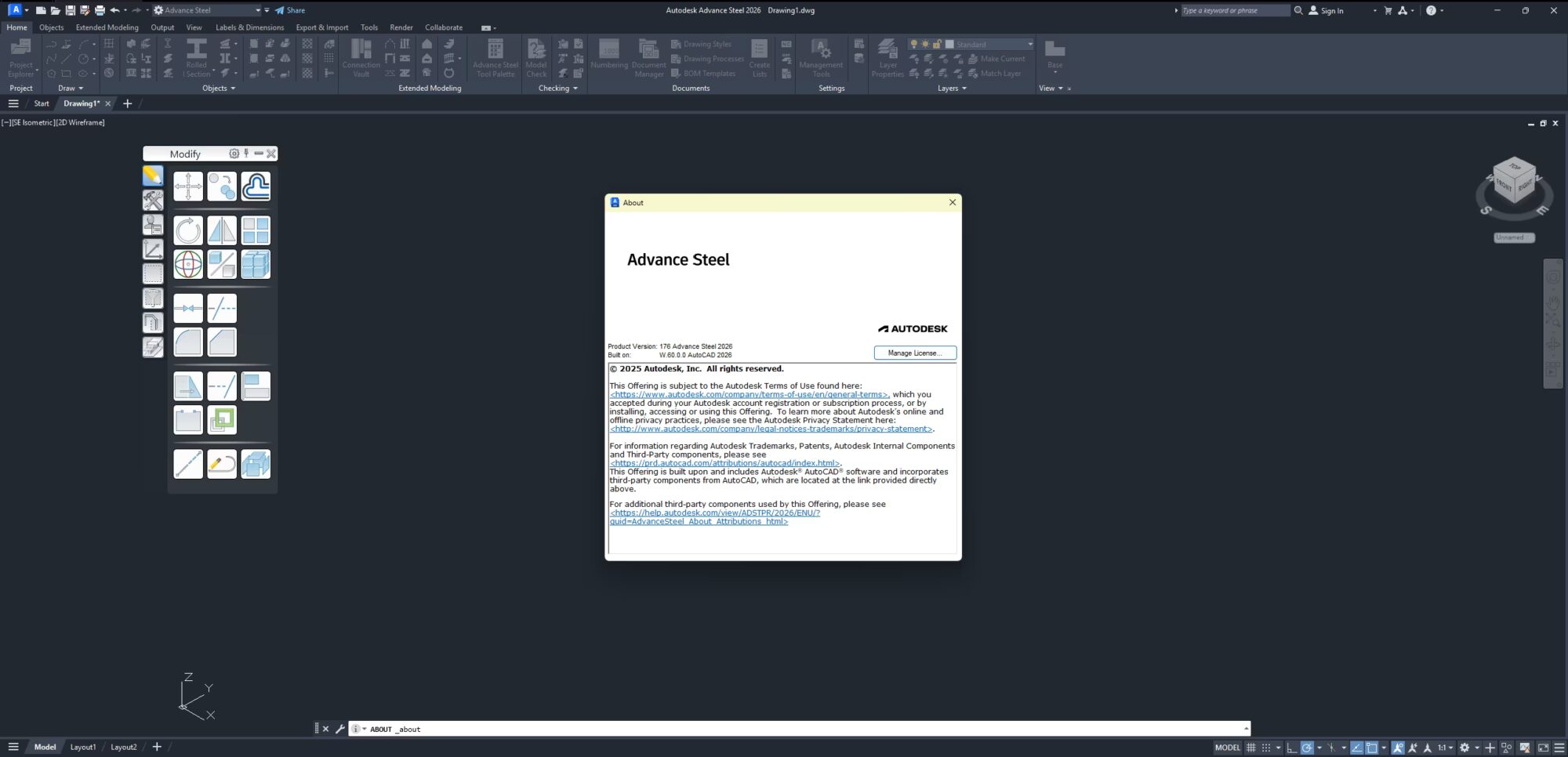
Task: Toggle grid display in the status bar
Action: click(1250, 748)
